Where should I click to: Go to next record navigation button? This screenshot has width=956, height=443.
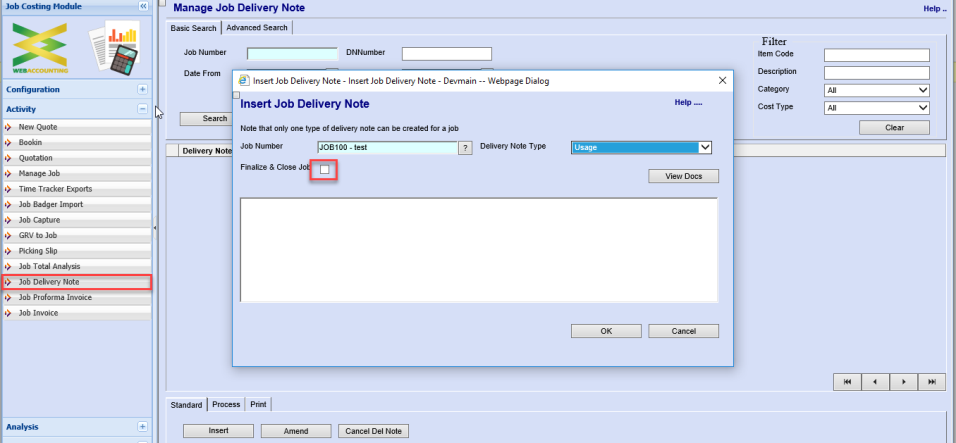pos(904,382)
